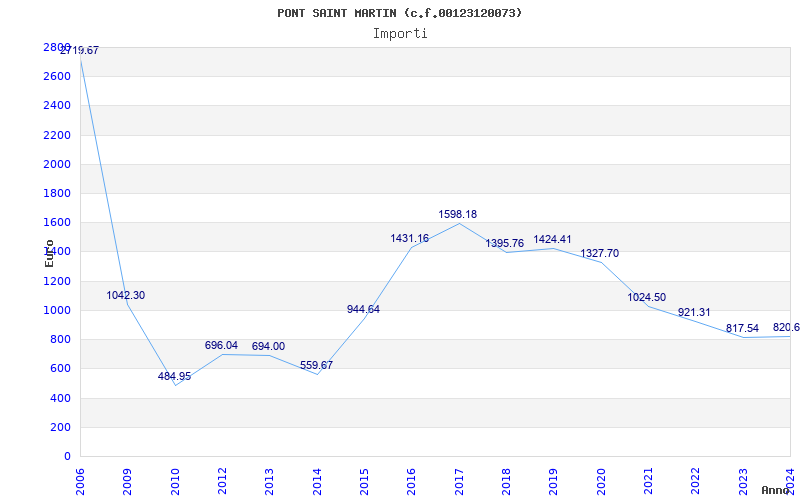
Task: Select the 944.64 data label
Action: pos(363,309)
